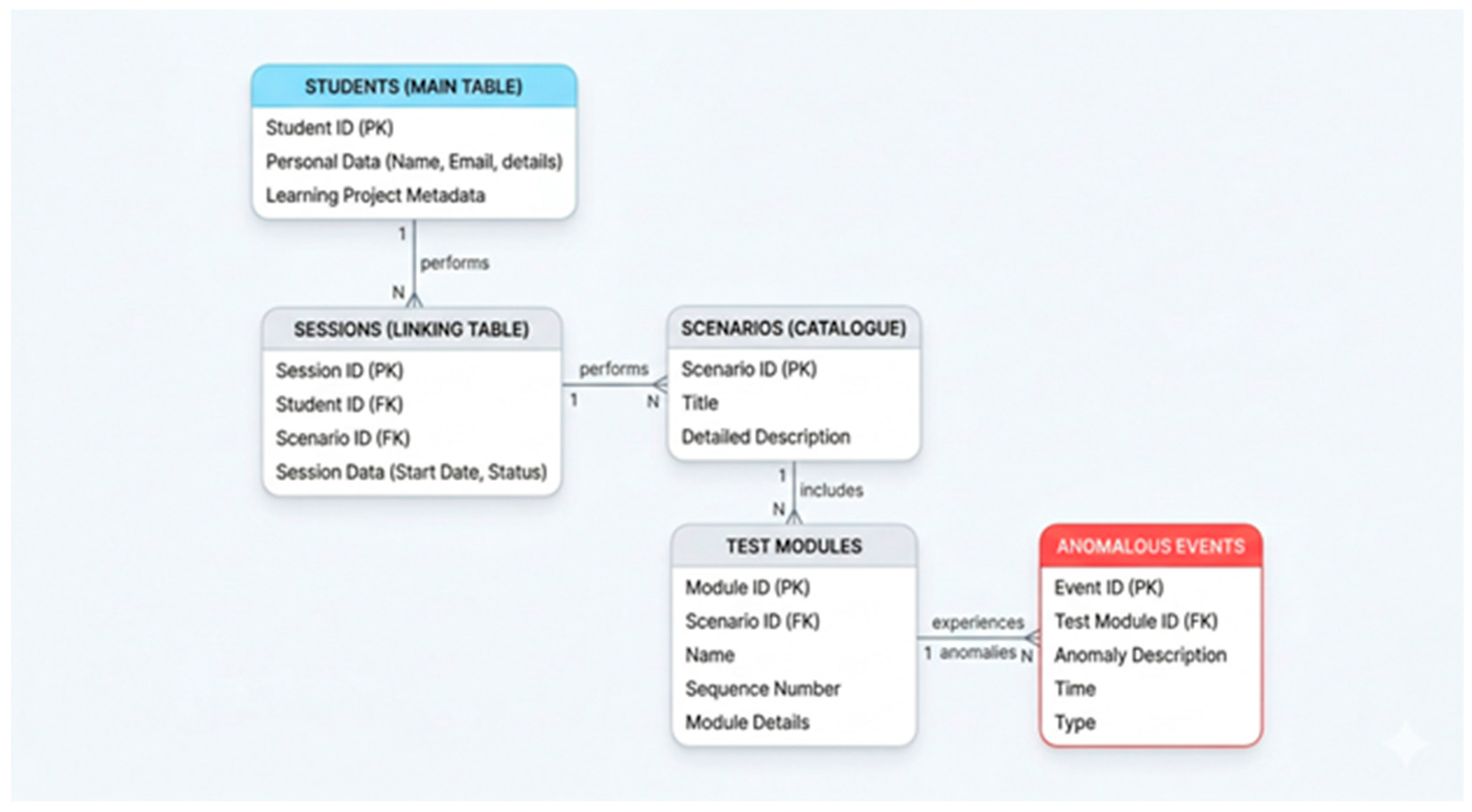Click Session Data (Start Date, Status) row
This screenshot has height=812, width=1472.
point(411,472)
